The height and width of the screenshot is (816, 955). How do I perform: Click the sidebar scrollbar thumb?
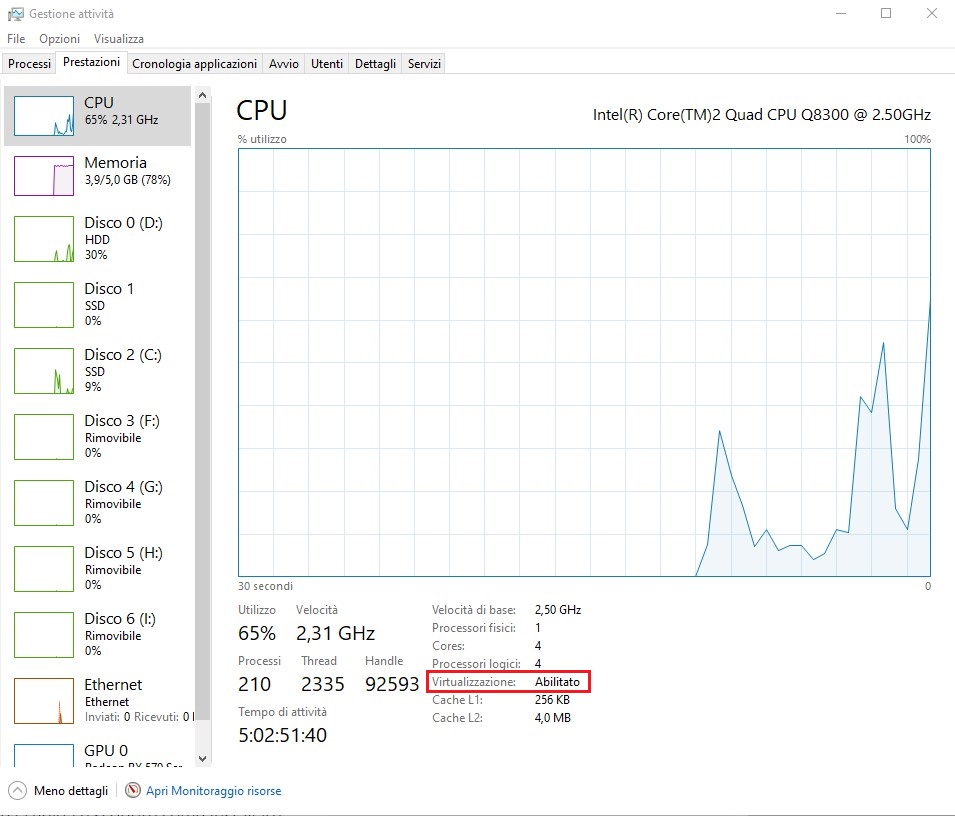point(203,412)
